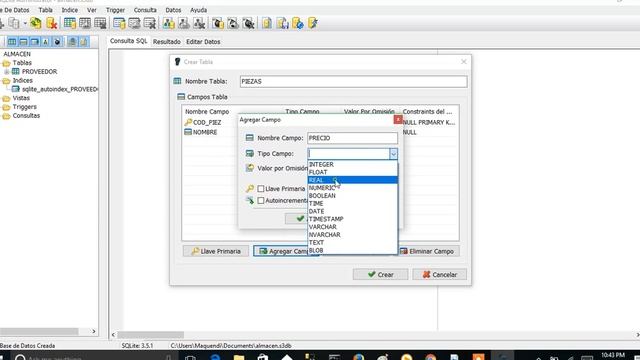This screenshot has width=640, height=360.
Task: Click the delete trigger toolbar icon
Action: point(248,23)
